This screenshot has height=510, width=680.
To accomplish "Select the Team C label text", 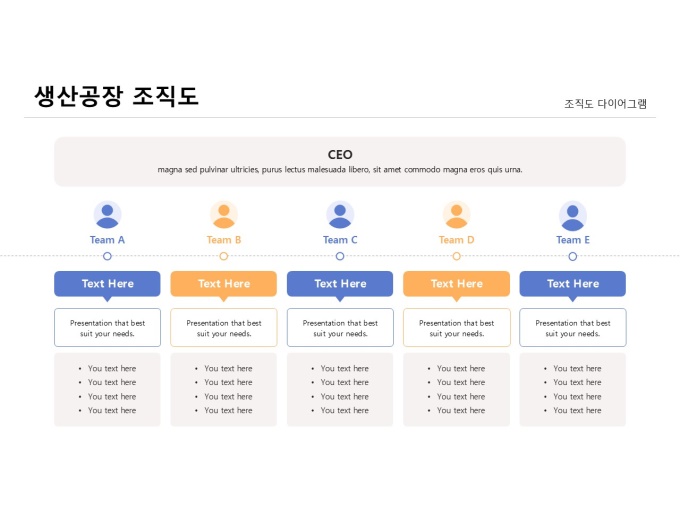I will coord(340,240).
